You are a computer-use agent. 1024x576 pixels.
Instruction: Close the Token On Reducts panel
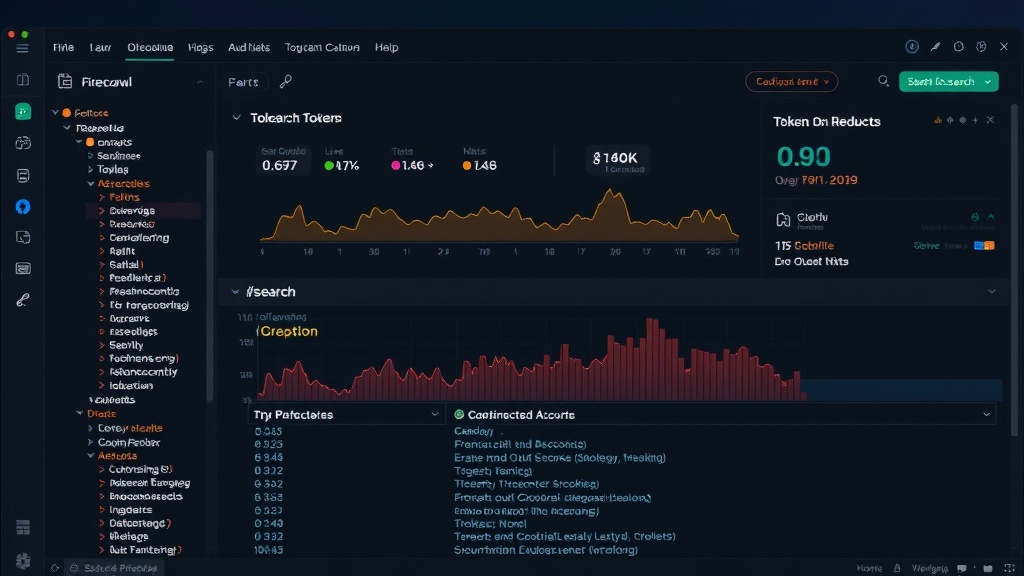click(x=990, y=120)
